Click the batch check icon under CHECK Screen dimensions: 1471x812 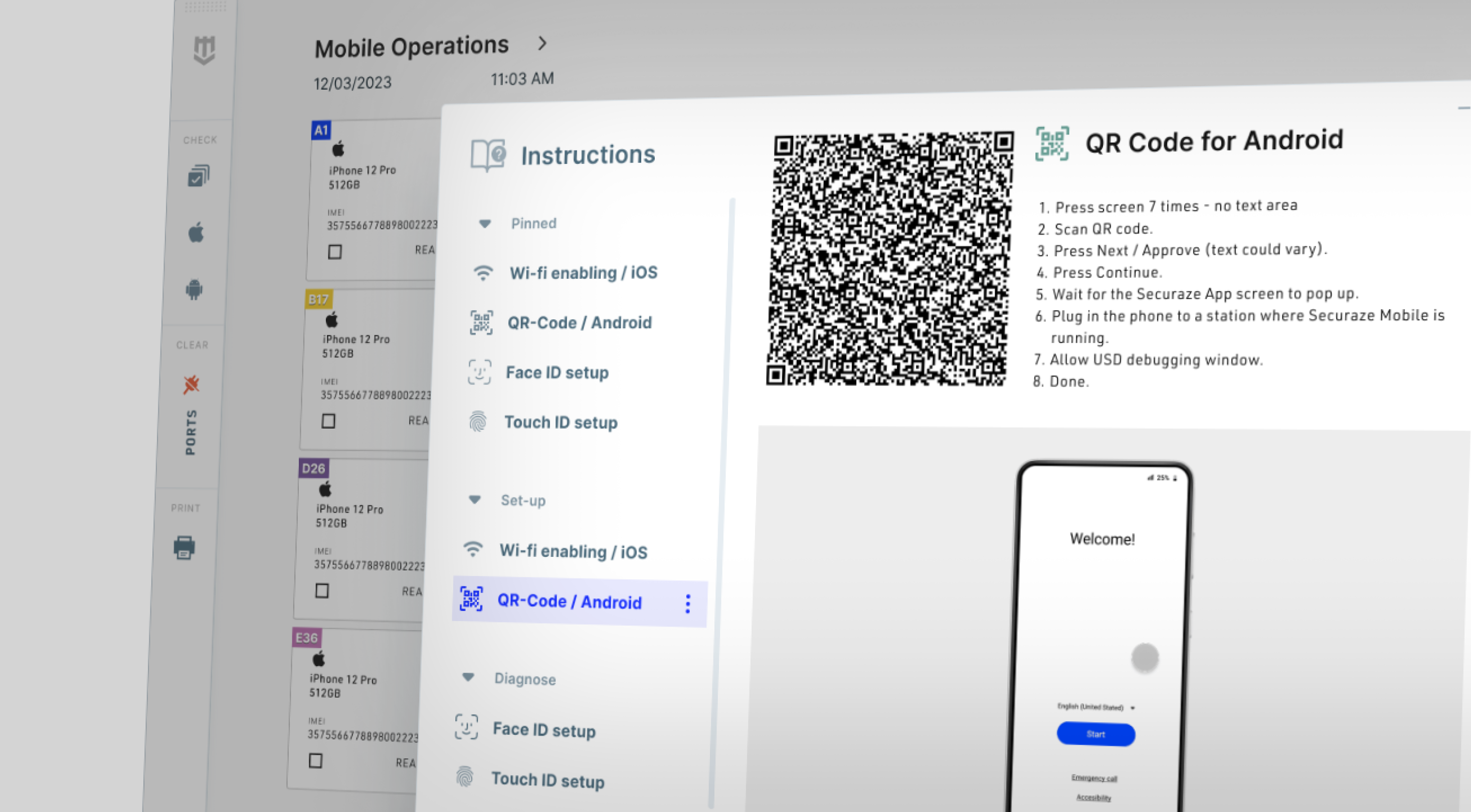tap(198, 176)
